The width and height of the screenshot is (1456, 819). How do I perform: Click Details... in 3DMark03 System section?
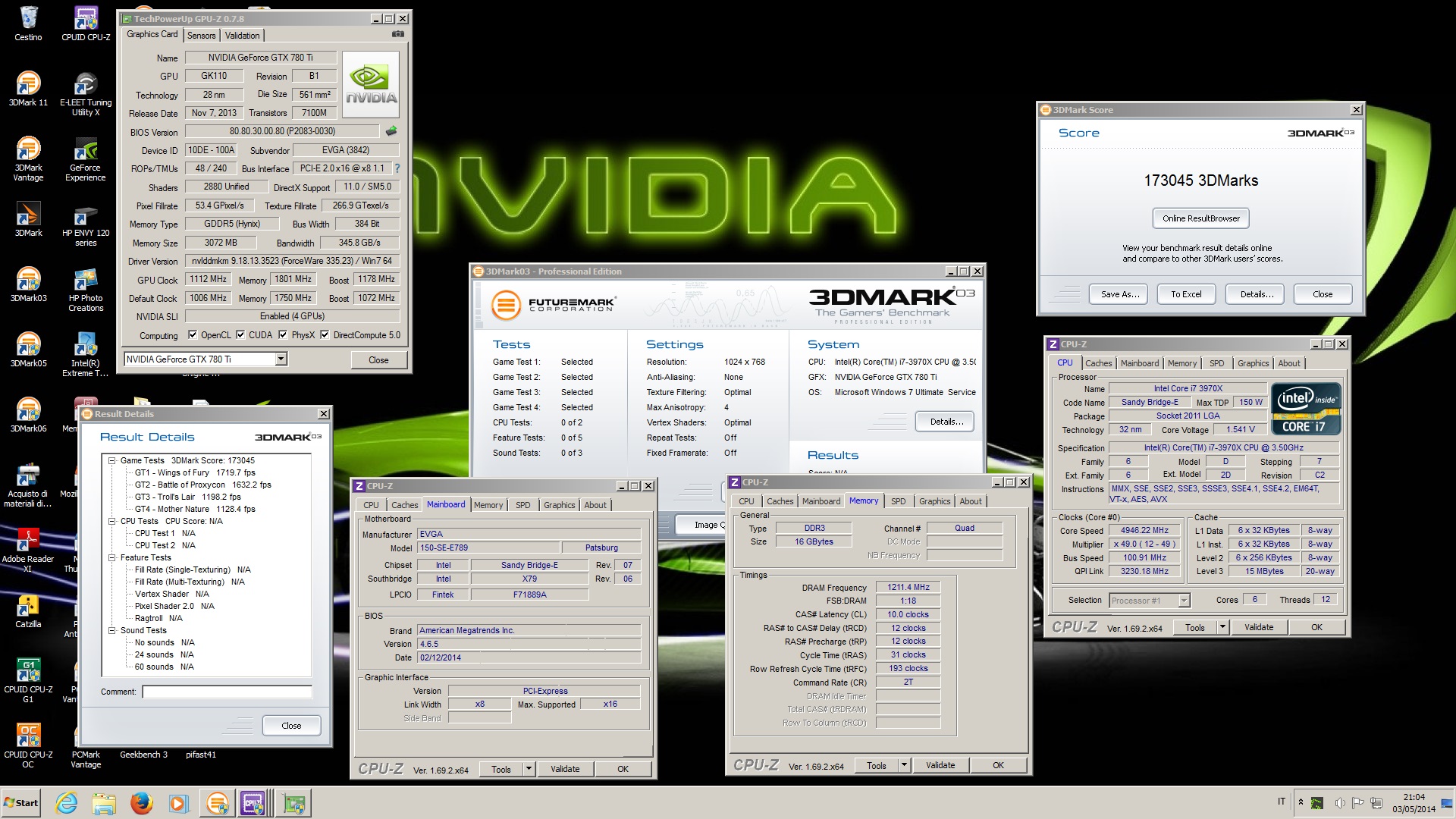pos(946,422)
